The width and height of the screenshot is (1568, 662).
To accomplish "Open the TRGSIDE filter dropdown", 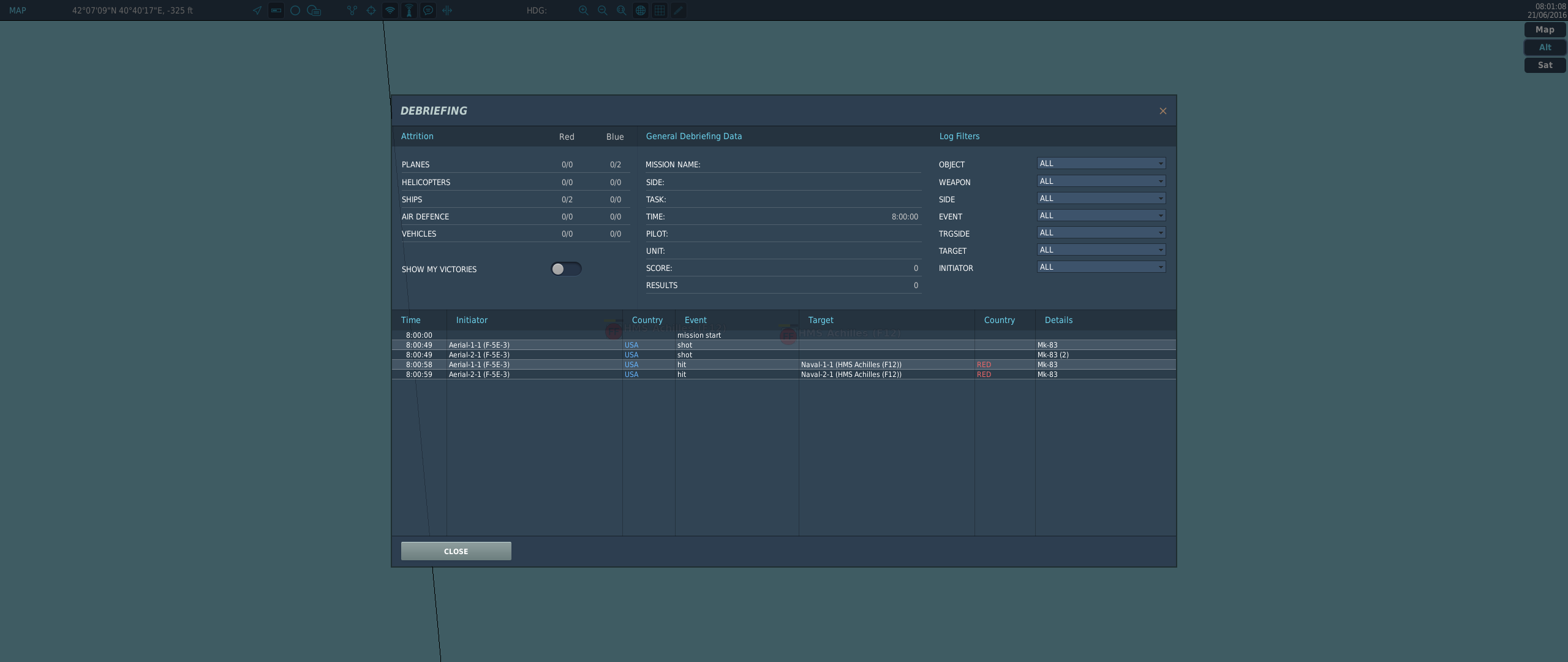I will [x=1101, y=233].
